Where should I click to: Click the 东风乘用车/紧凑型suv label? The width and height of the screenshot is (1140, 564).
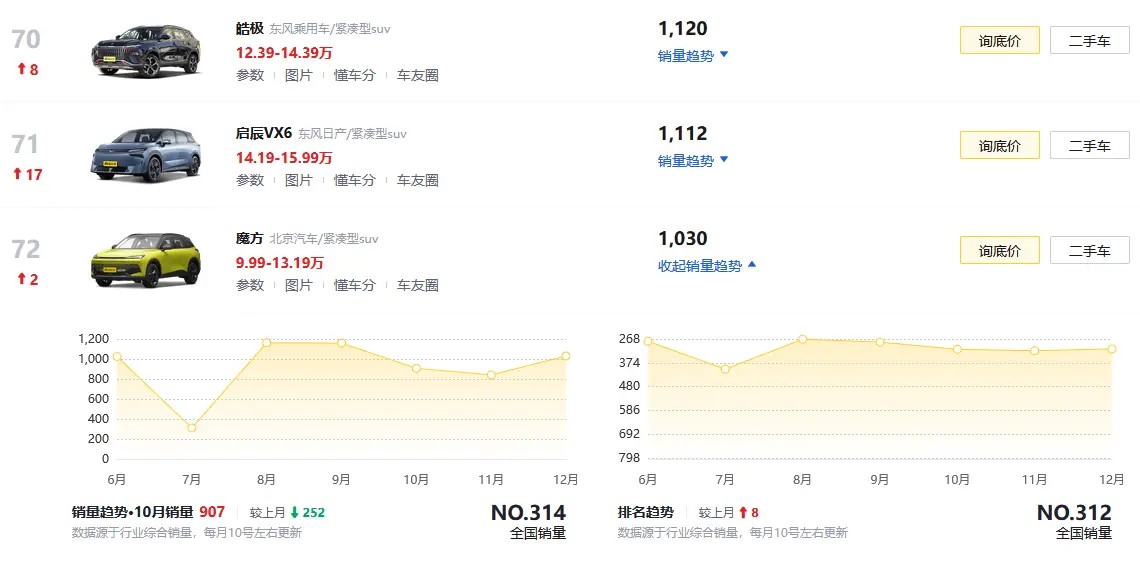tap(331, 30)
